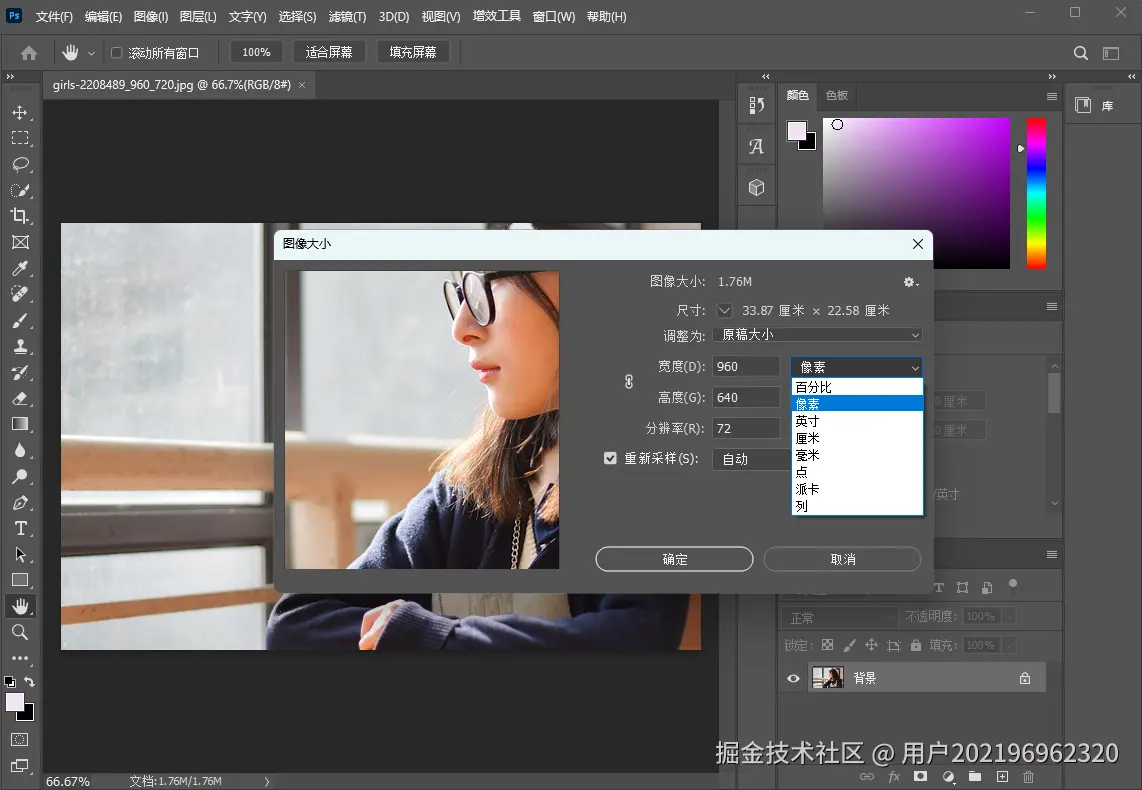The width and height of the screenshot is (1142, 790).
Task: Select the Brush tool
Action: tap(20, 320)
